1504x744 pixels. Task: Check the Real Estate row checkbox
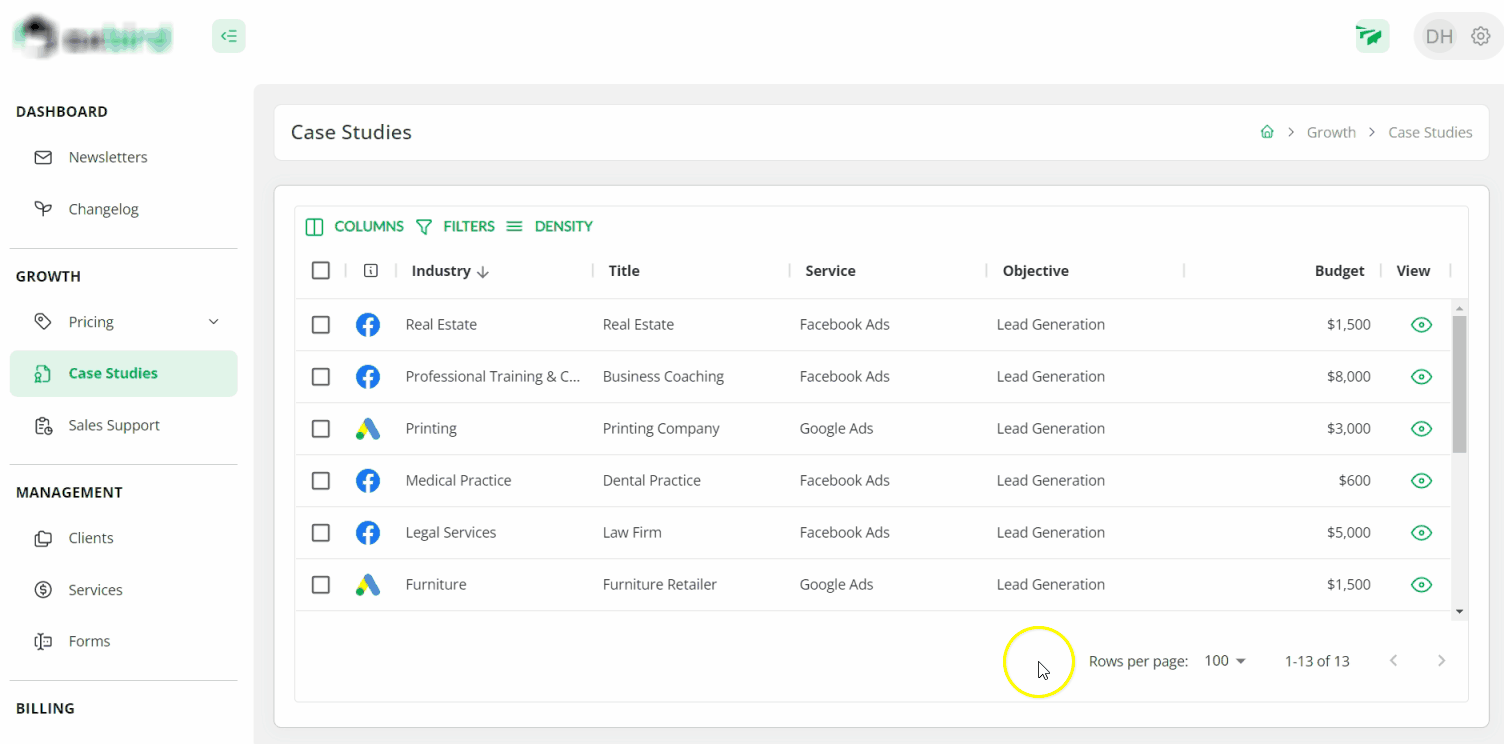tap(321, 325)
